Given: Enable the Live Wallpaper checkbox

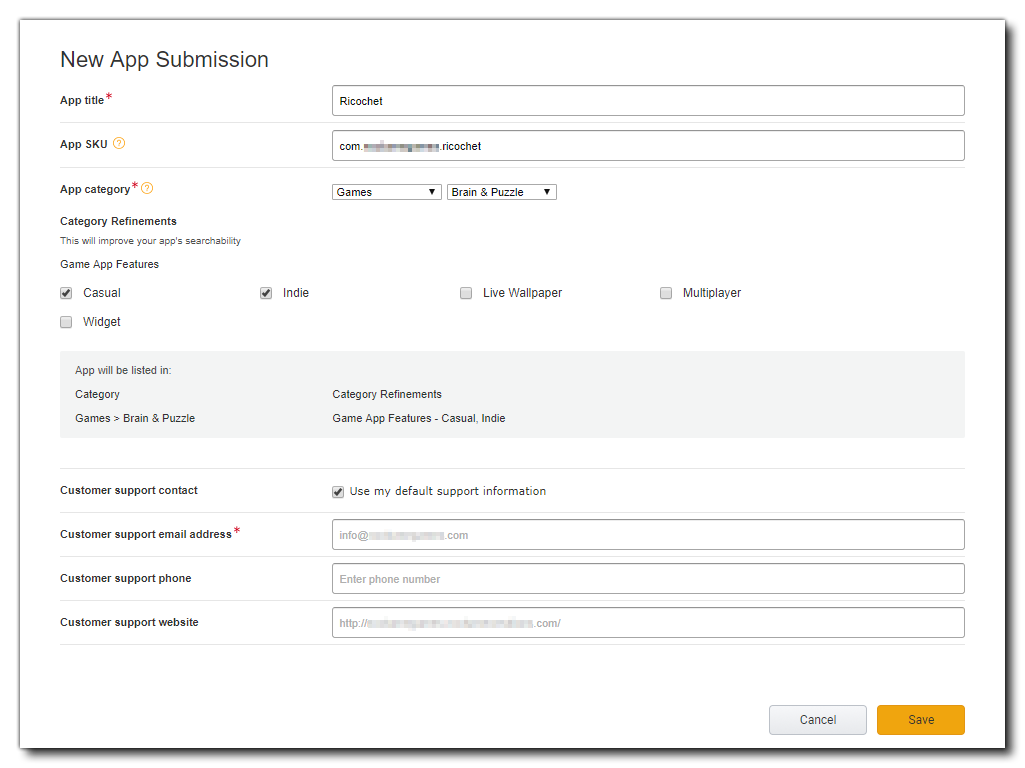Looking at the screenshot, I should tap(466, 293).
